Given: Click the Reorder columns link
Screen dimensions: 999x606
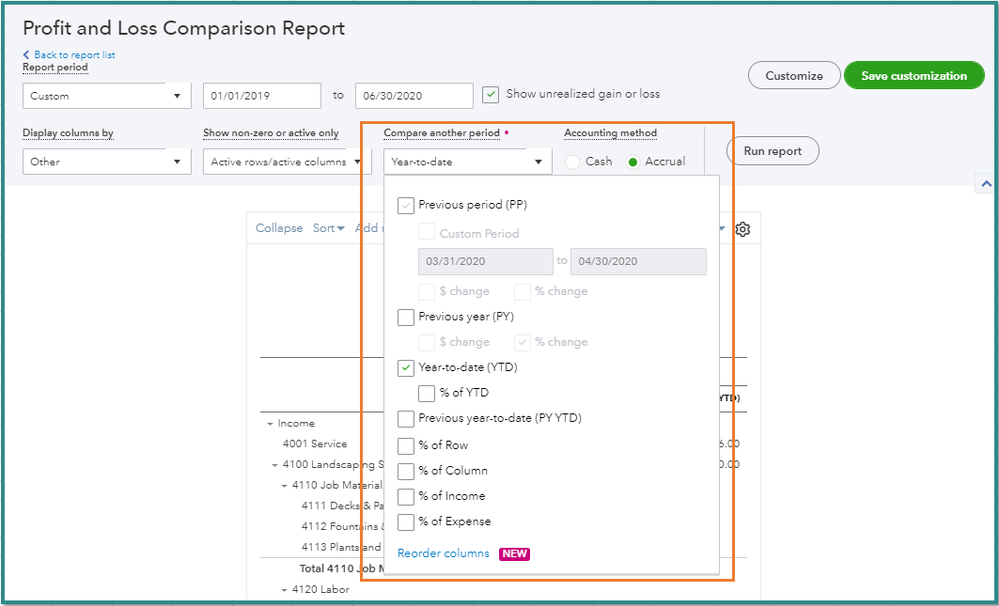Looking at the screenshot, I should tap(443, 553).
